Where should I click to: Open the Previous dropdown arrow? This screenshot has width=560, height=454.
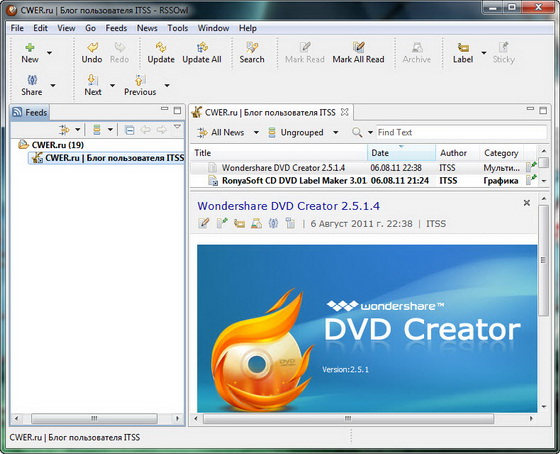pos(167,85)
